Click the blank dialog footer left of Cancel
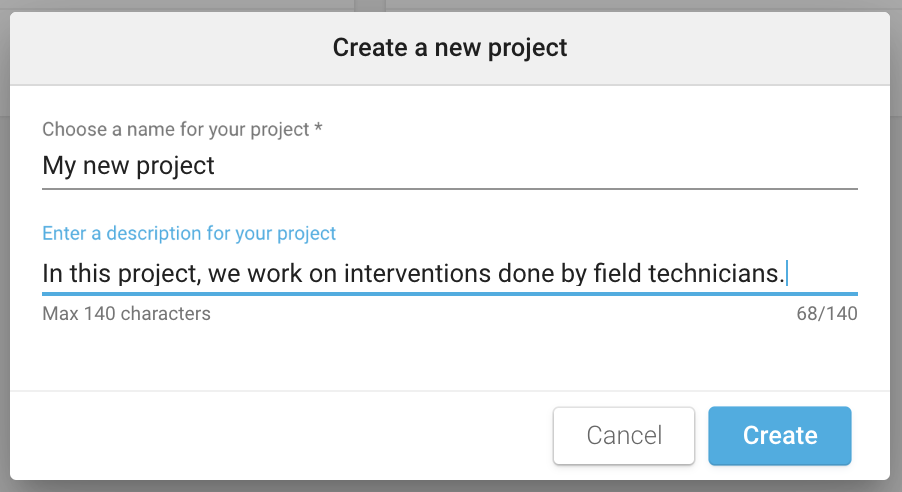902x492 pixels. click(x=280, y=436)
